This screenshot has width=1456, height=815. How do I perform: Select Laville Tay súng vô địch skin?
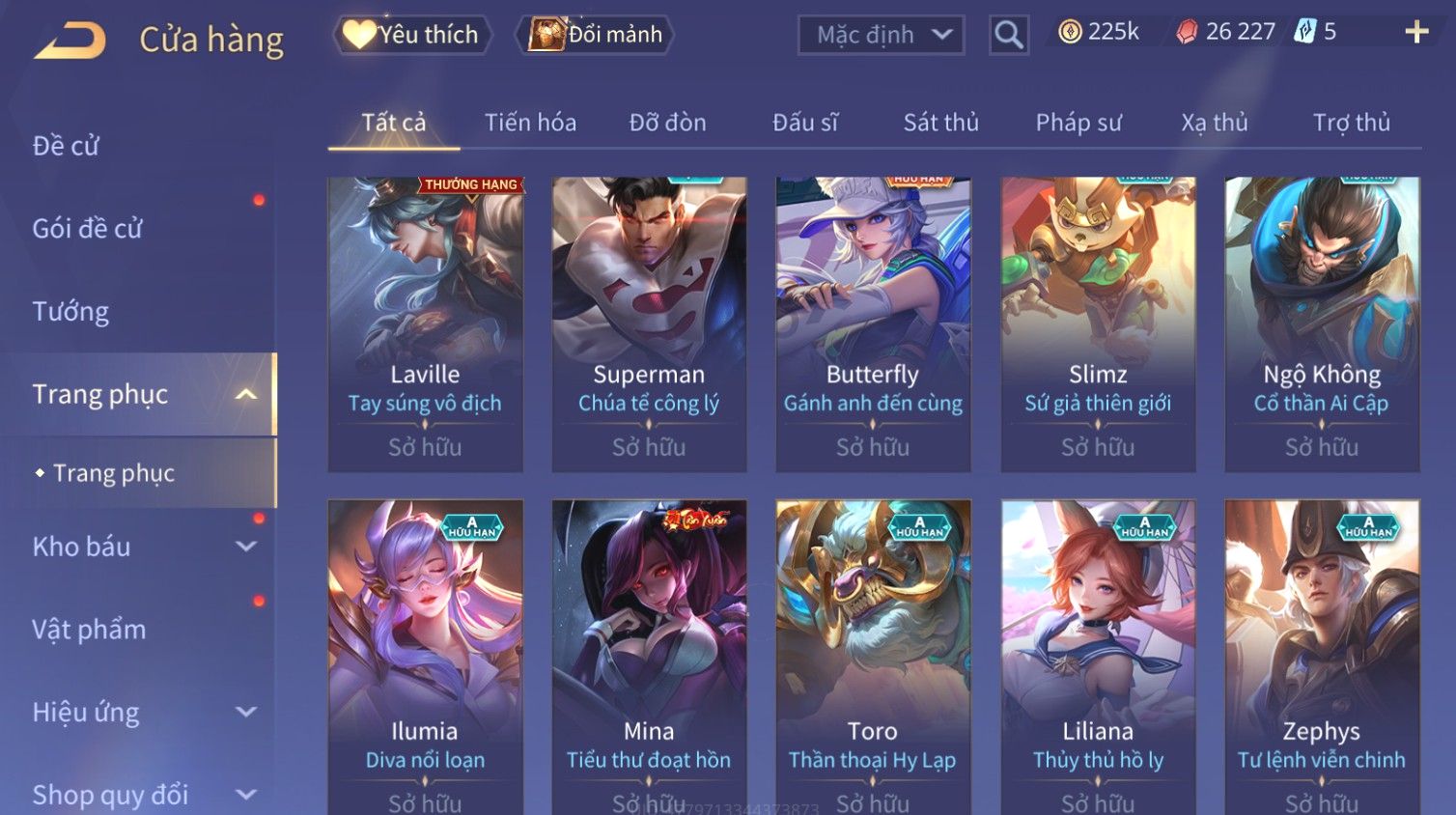coord(425,324)
